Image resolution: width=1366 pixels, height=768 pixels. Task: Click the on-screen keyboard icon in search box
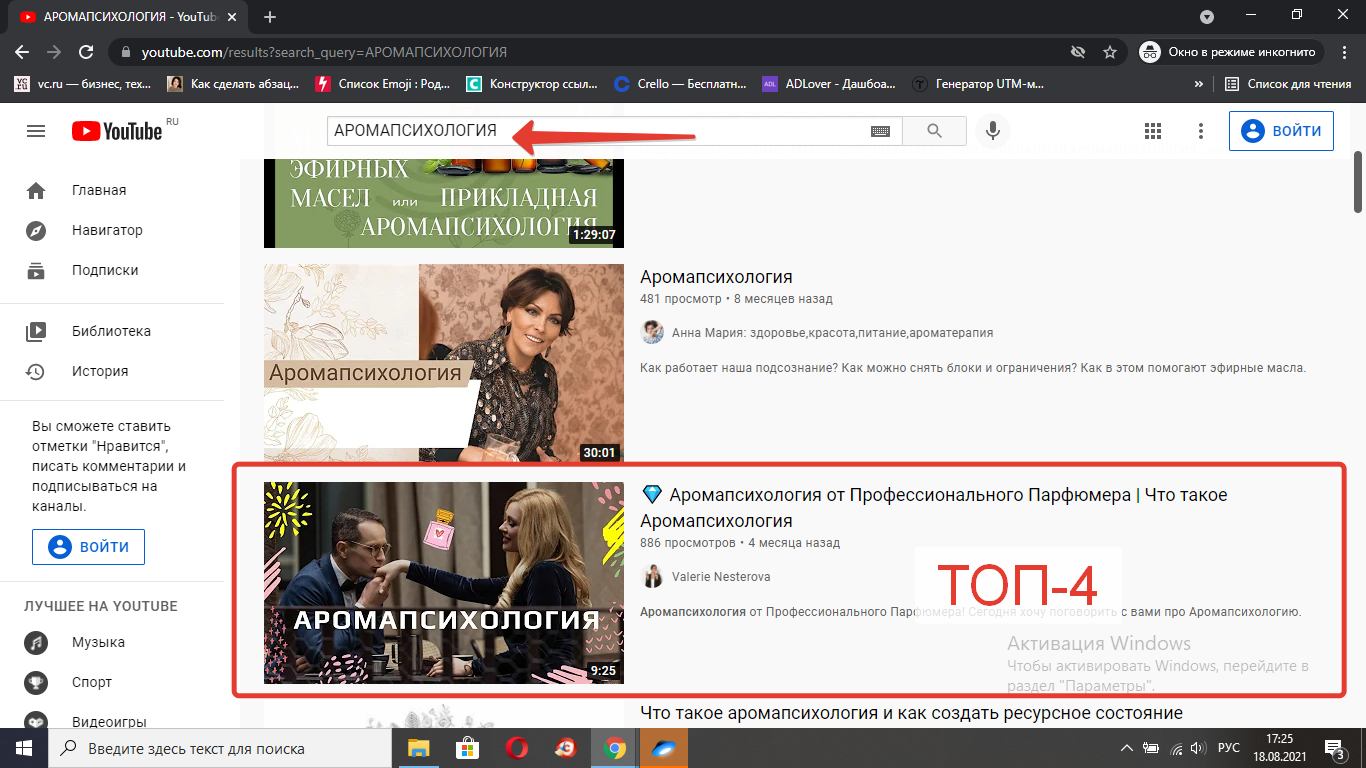point(880,131)
